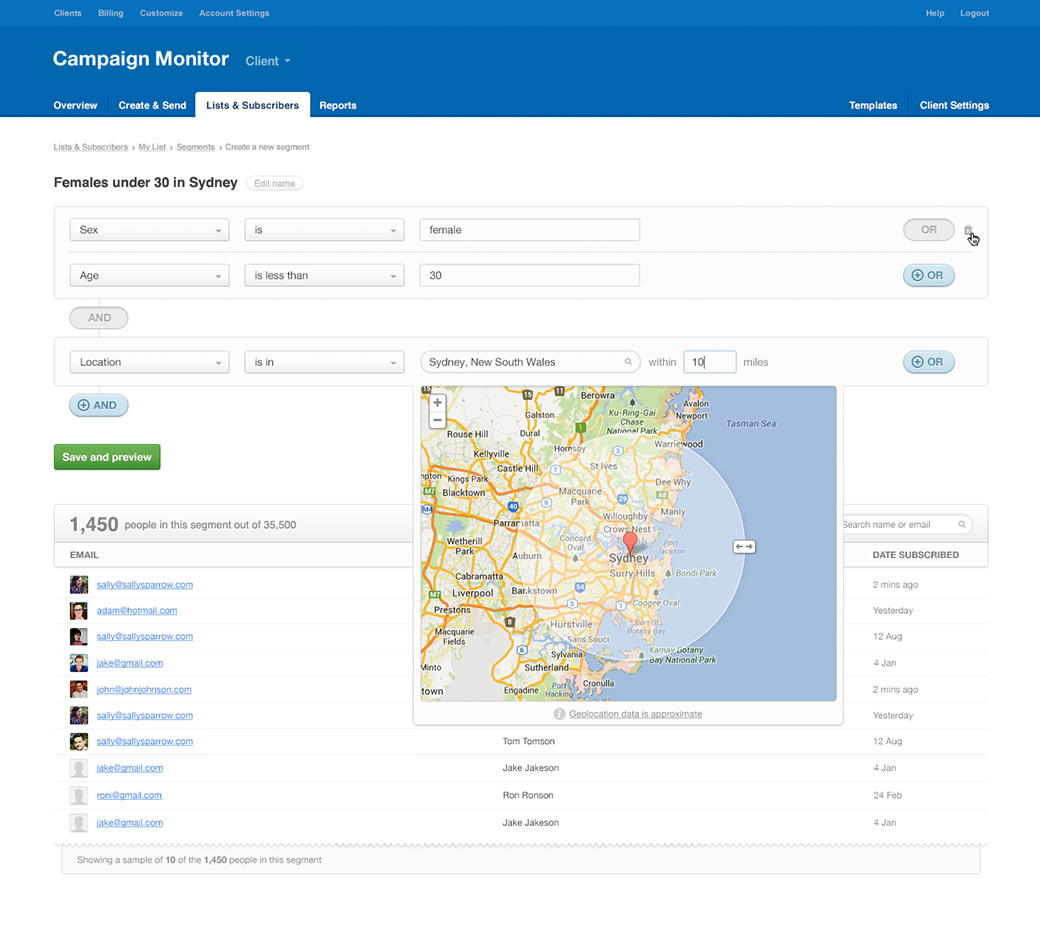The height and width of the screenshot is (926, 1040).
Task: Click the subscriber search magnifier icon
Action: click(x=962, y=525)
